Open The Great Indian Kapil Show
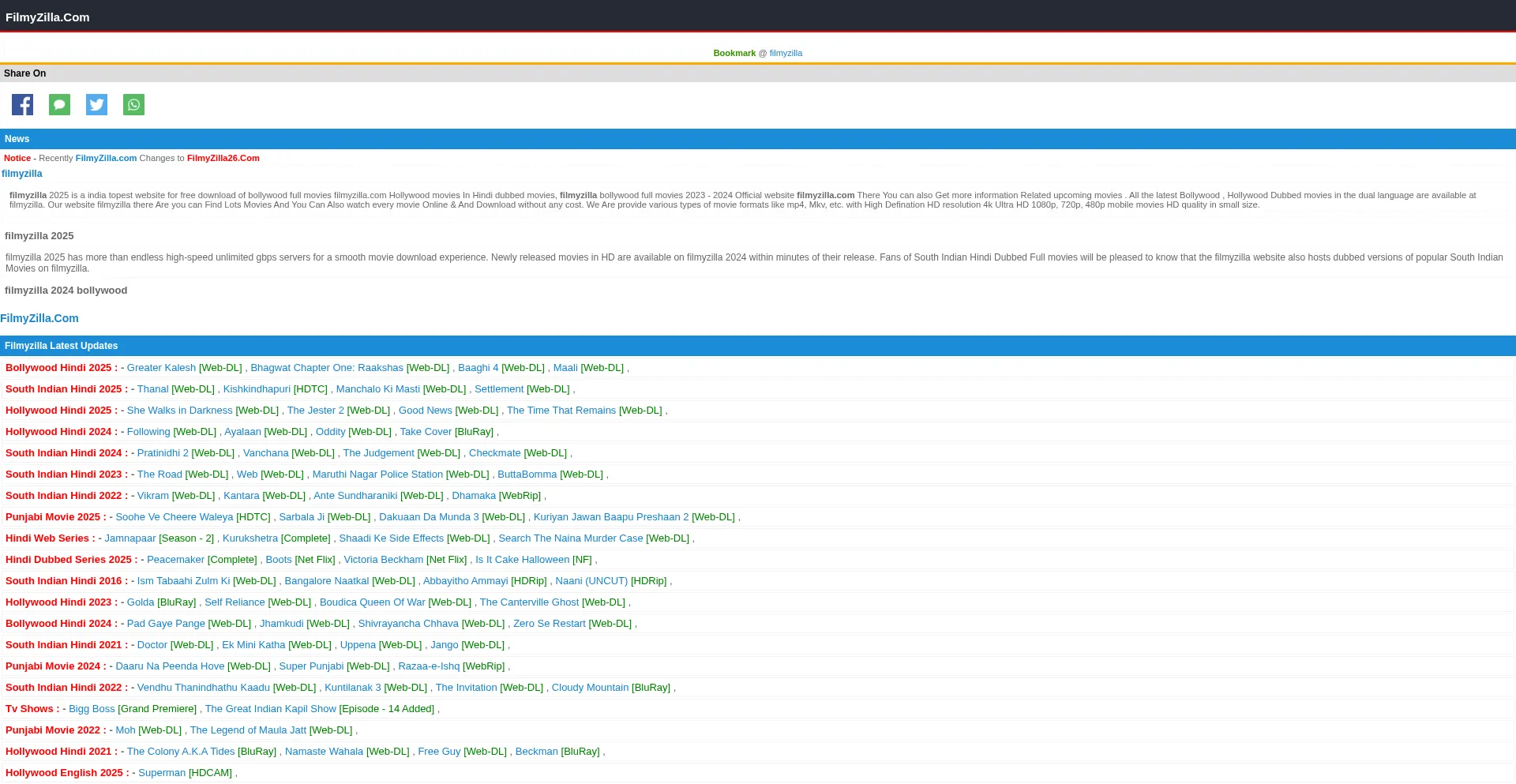This screenshot has height=784, width=1516. click(x=270, y=709)
